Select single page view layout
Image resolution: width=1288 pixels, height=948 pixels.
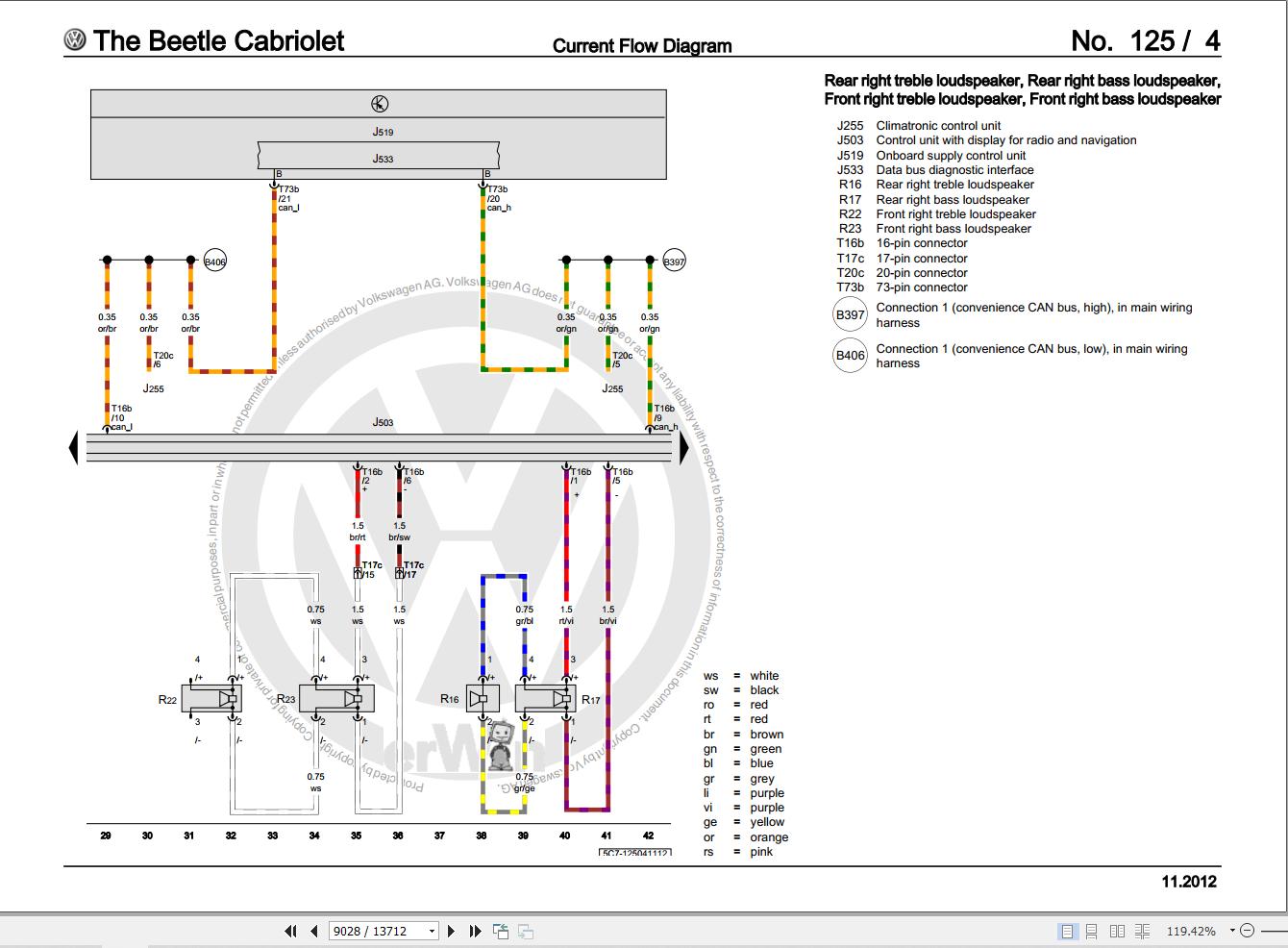click(1067, 931)
